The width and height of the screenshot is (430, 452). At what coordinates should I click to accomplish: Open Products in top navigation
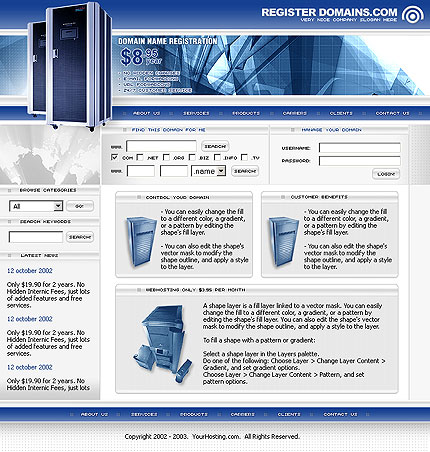click(x=246, y=113)
